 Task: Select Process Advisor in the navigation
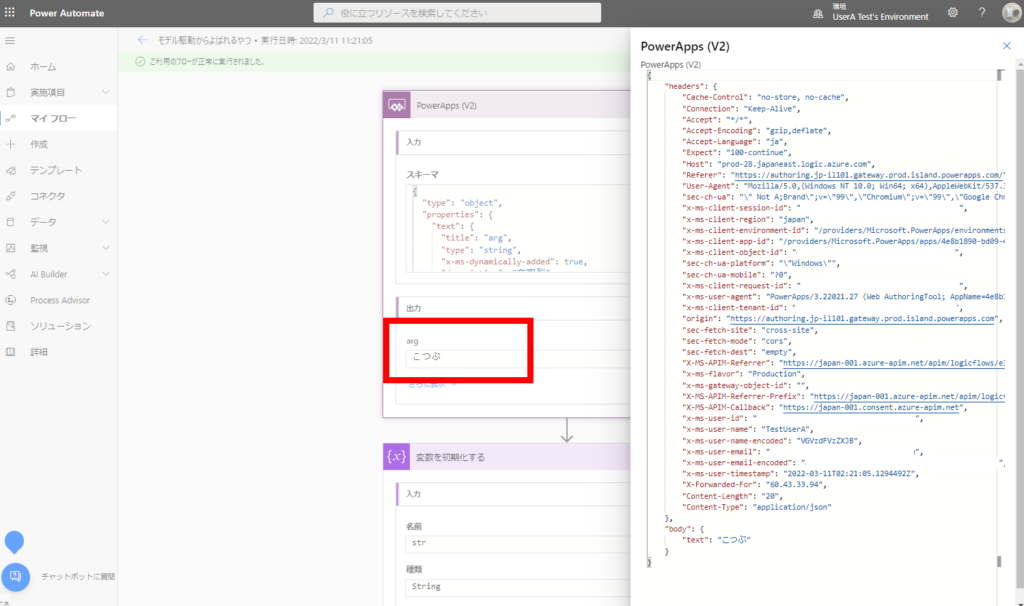click(59, 300)
